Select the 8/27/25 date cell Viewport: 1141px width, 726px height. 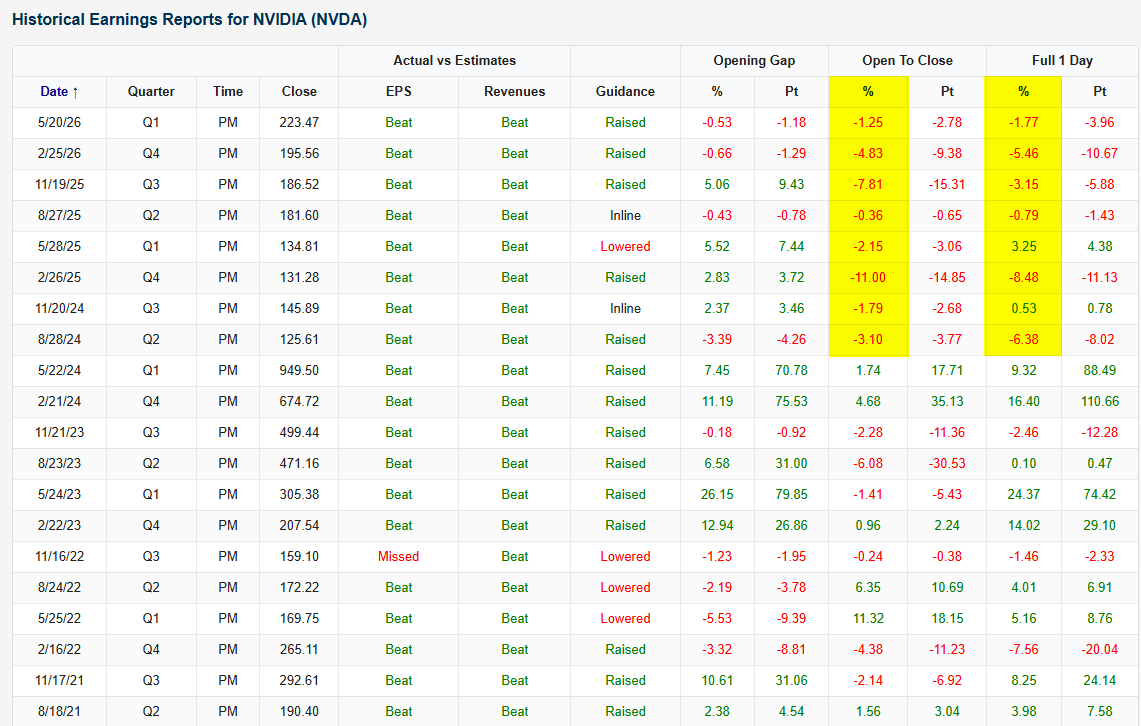click(x=59, y=215)
